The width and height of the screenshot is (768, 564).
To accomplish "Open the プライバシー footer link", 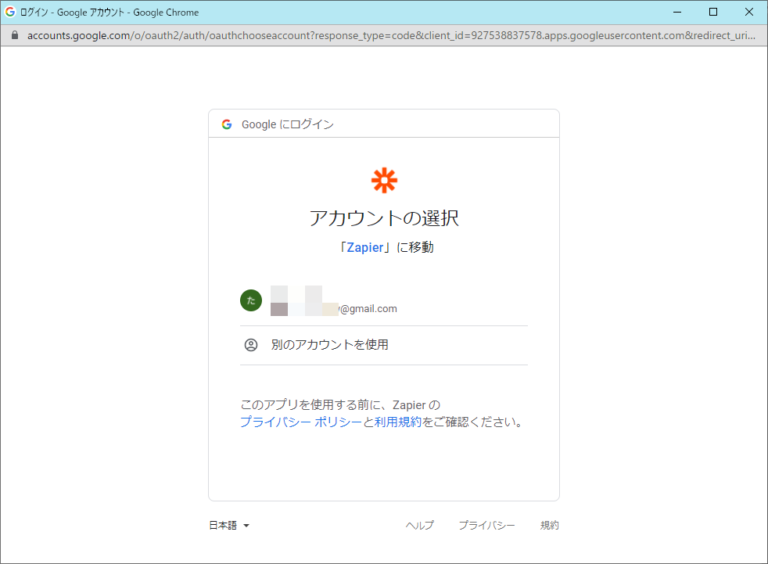I will tap(486, 525).
